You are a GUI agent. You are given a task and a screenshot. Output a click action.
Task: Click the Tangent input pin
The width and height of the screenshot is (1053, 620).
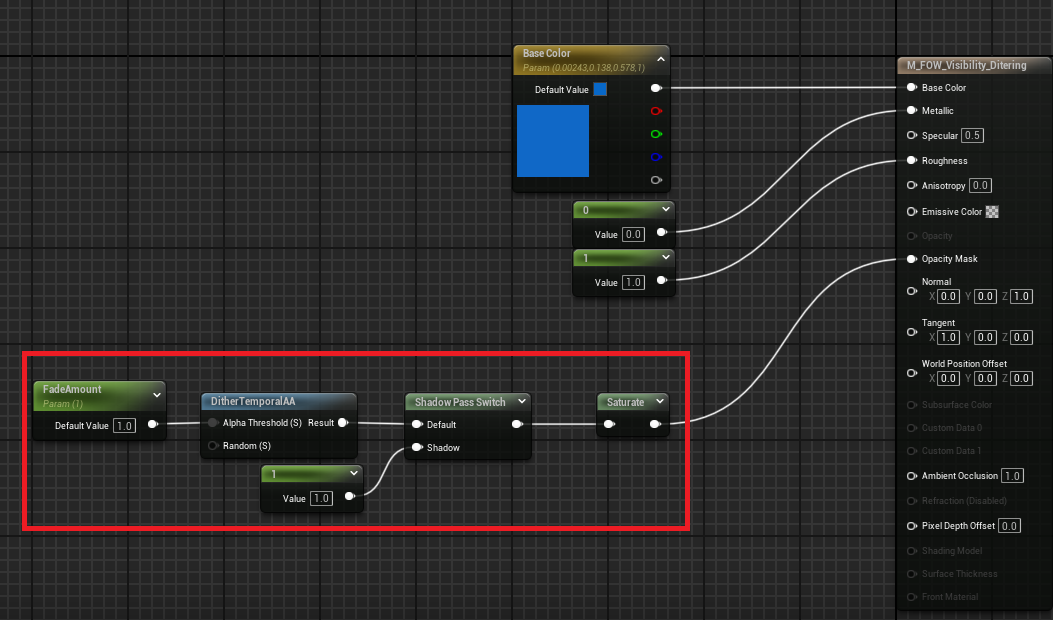click(x=911, y=332)
